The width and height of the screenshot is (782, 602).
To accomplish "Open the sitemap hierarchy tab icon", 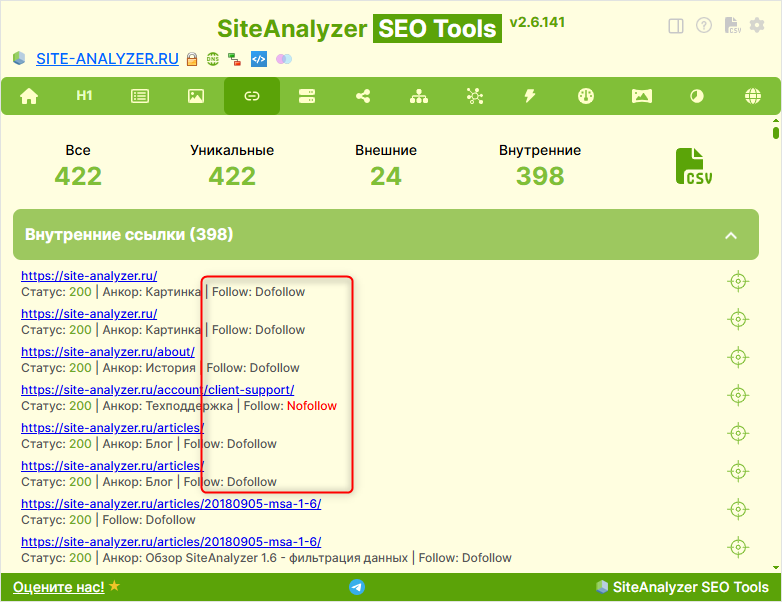I will (418, 96).
